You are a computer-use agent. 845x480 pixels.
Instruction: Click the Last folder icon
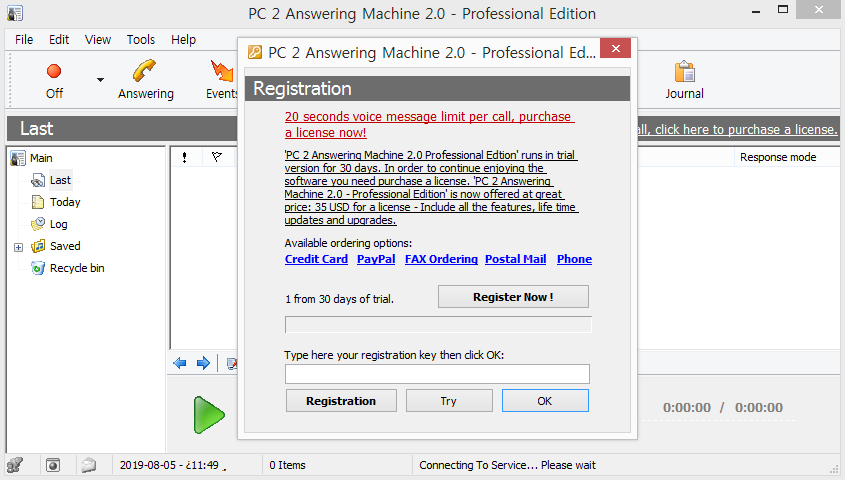[38, 180]
